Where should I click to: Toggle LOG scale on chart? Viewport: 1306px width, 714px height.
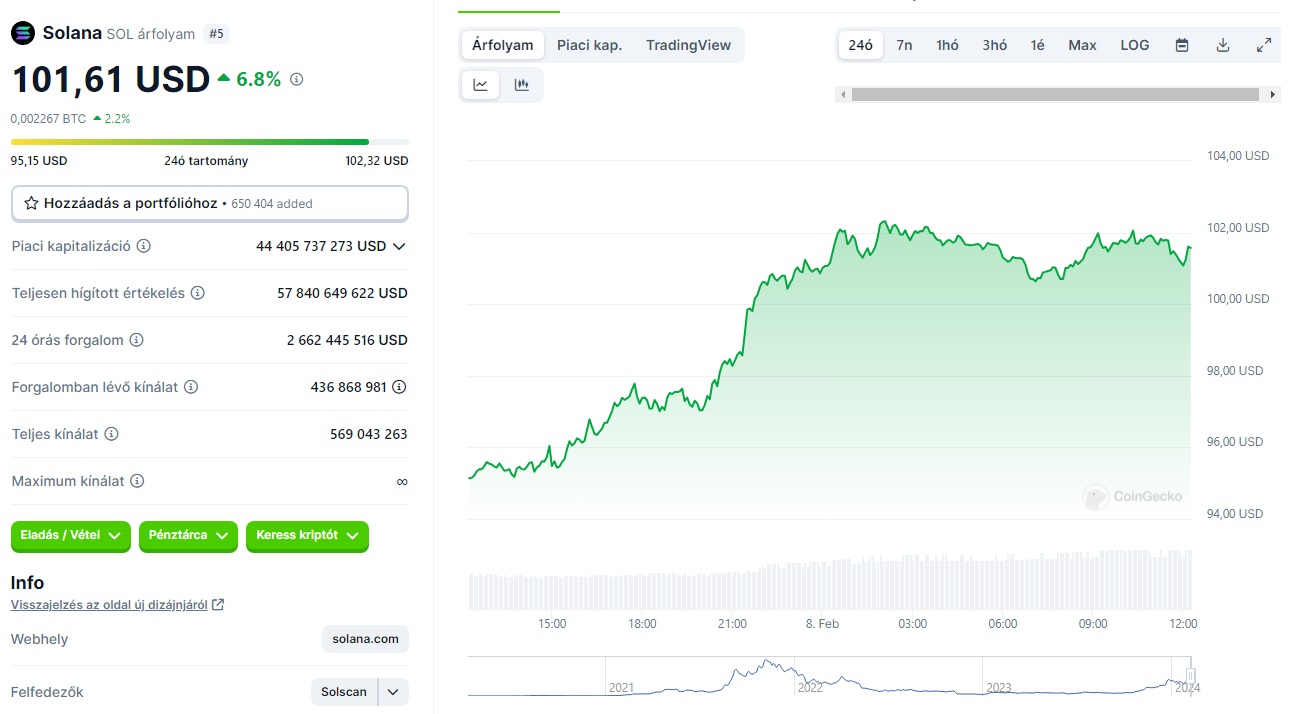point(1134,45)
